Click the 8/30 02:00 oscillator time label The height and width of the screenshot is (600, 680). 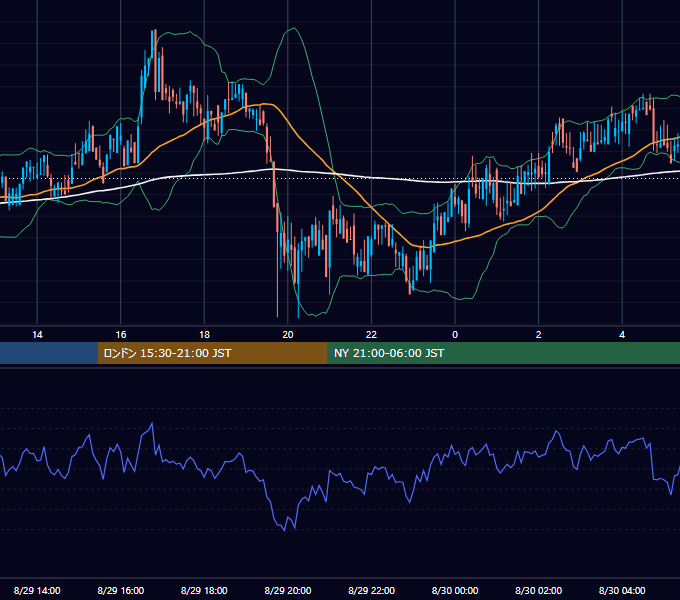539,590
